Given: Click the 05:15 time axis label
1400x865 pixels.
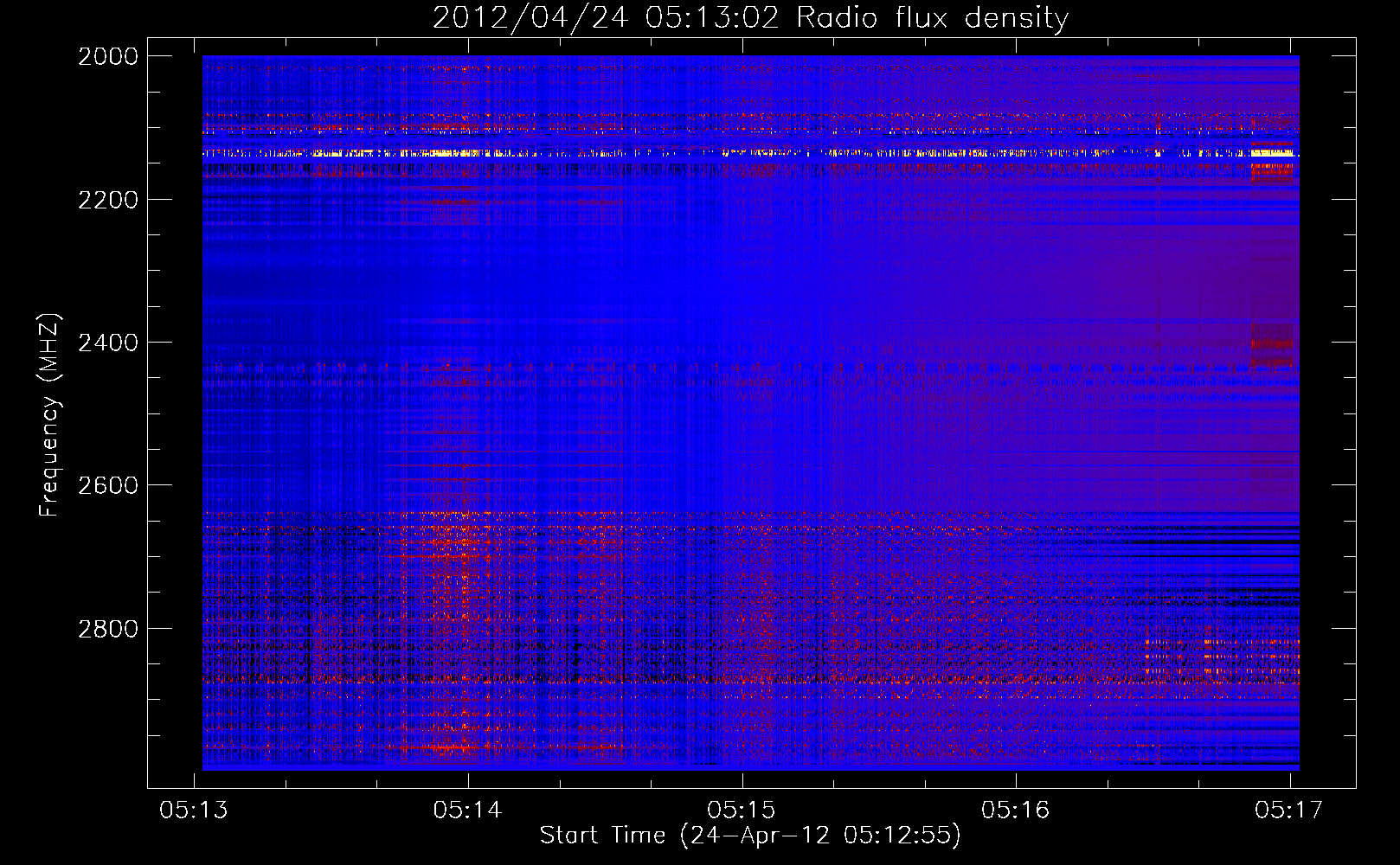Looking at the screenshot, I should tap(742, 810).
